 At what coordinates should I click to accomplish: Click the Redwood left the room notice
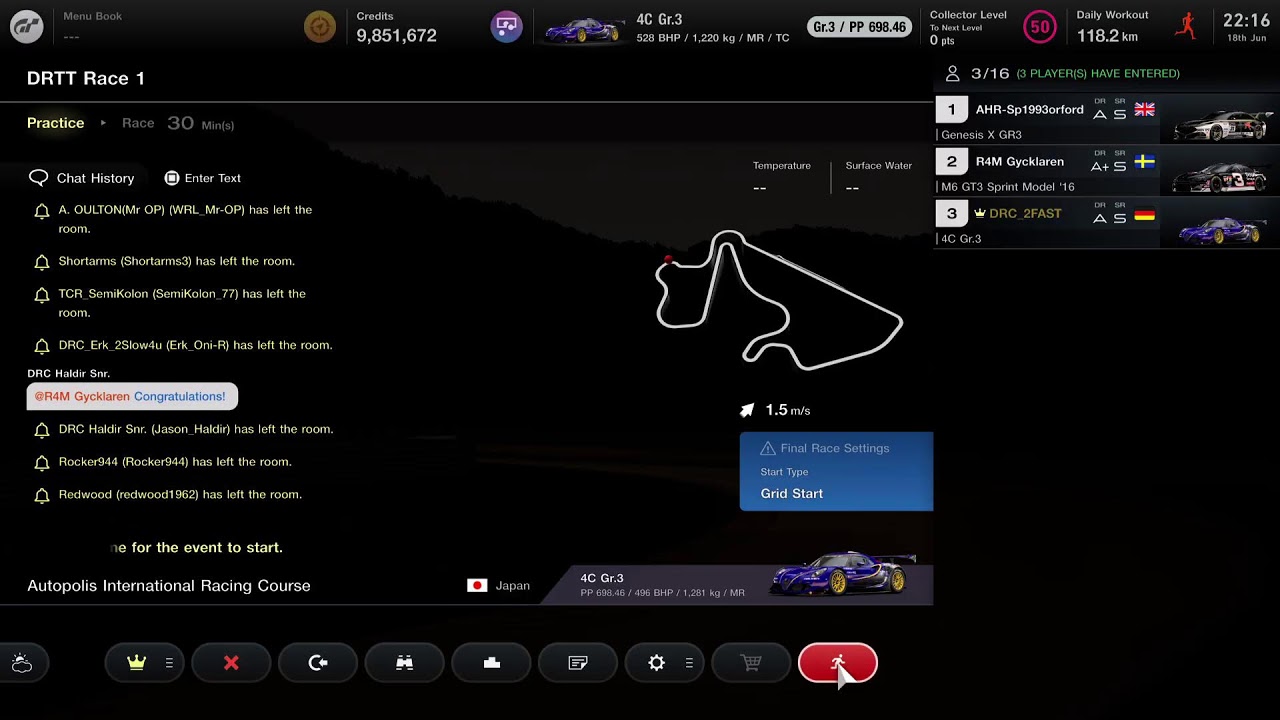180,494
